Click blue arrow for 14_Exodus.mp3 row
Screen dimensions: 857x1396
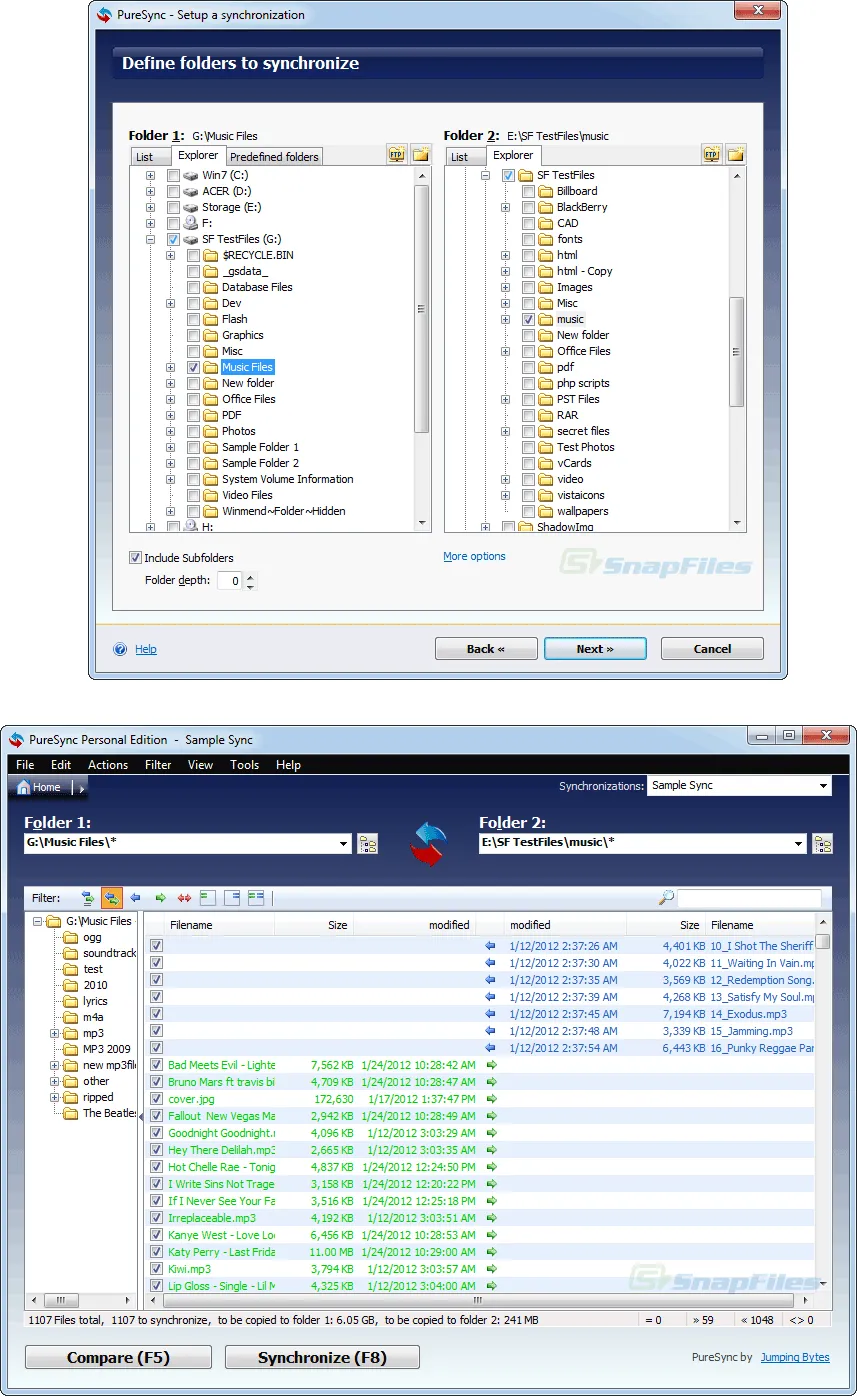[x=490, y=1014]
